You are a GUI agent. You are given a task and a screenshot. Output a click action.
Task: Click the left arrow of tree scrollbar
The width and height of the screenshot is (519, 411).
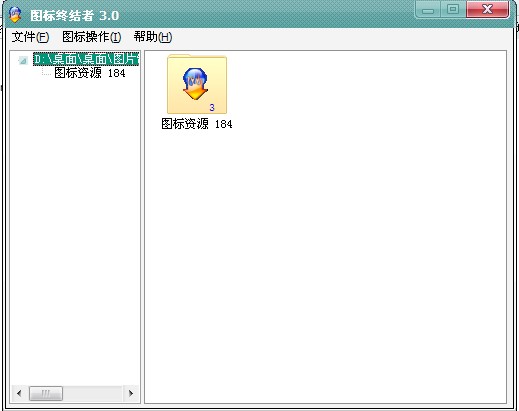point(19,393)
